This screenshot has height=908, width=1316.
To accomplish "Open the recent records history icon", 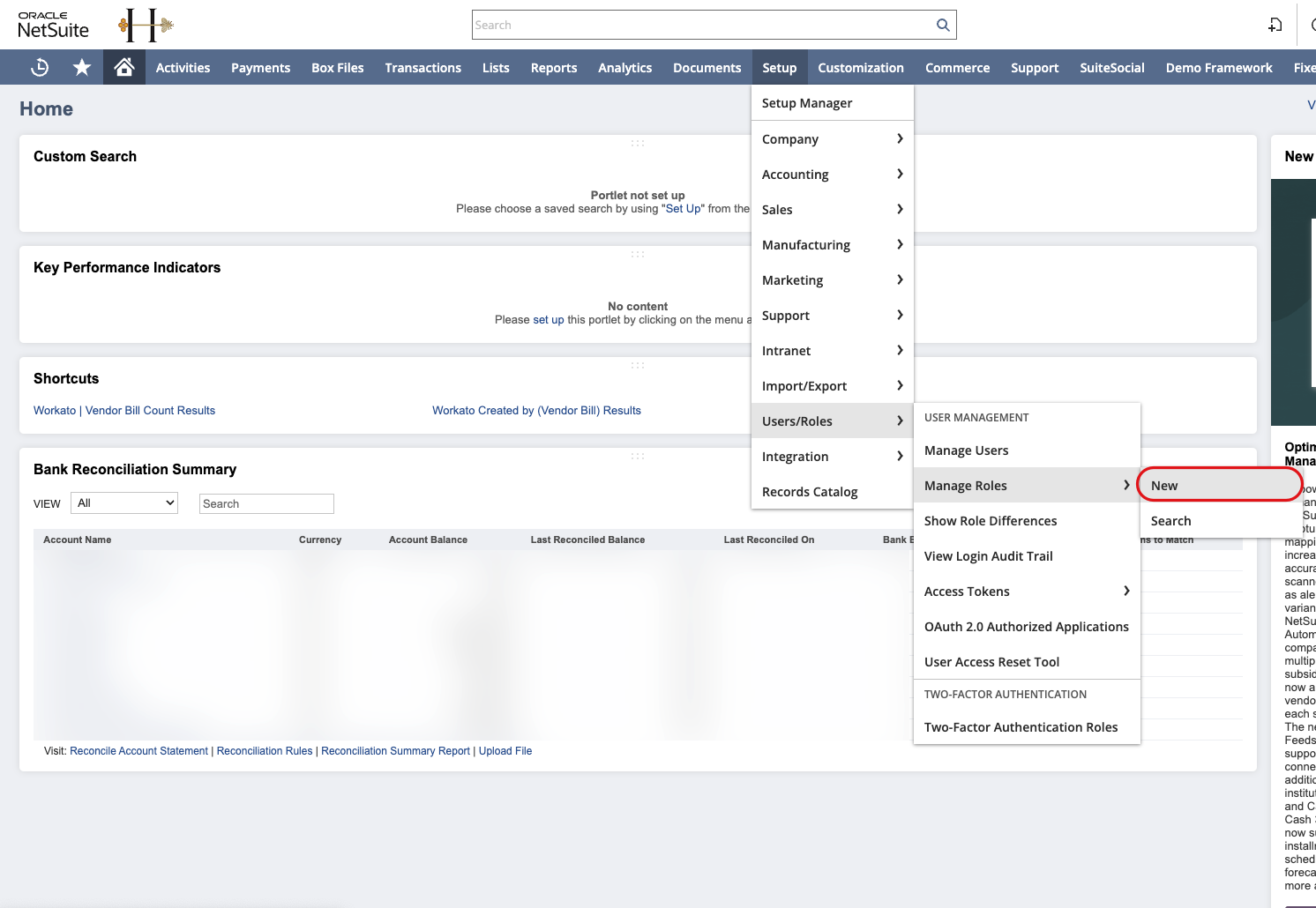I will (39, 67).
